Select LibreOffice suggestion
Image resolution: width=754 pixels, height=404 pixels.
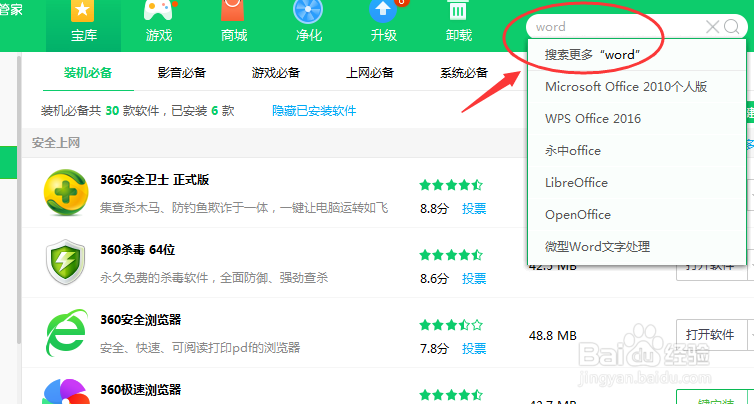click(x=637, y=183)
